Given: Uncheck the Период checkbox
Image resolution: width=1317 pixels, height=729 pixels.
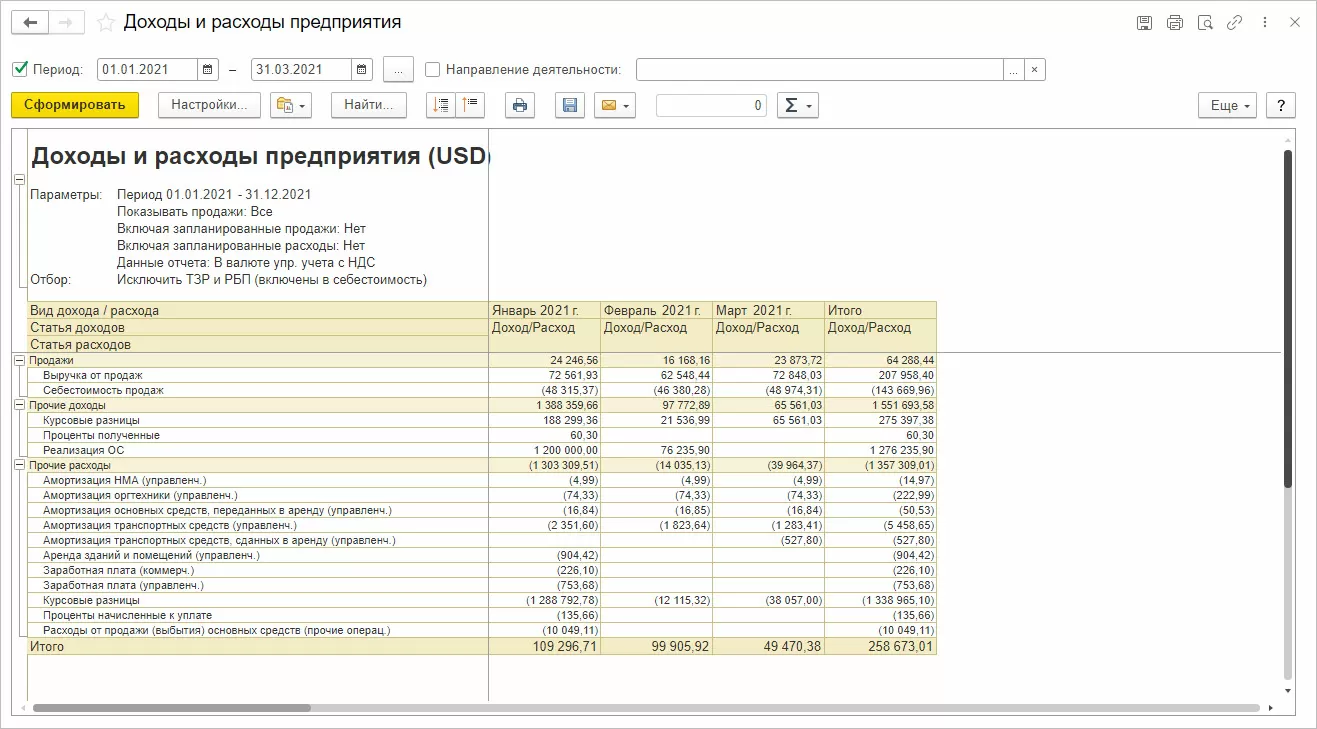Looking at the screenshot, I should (x=20, y=70).
